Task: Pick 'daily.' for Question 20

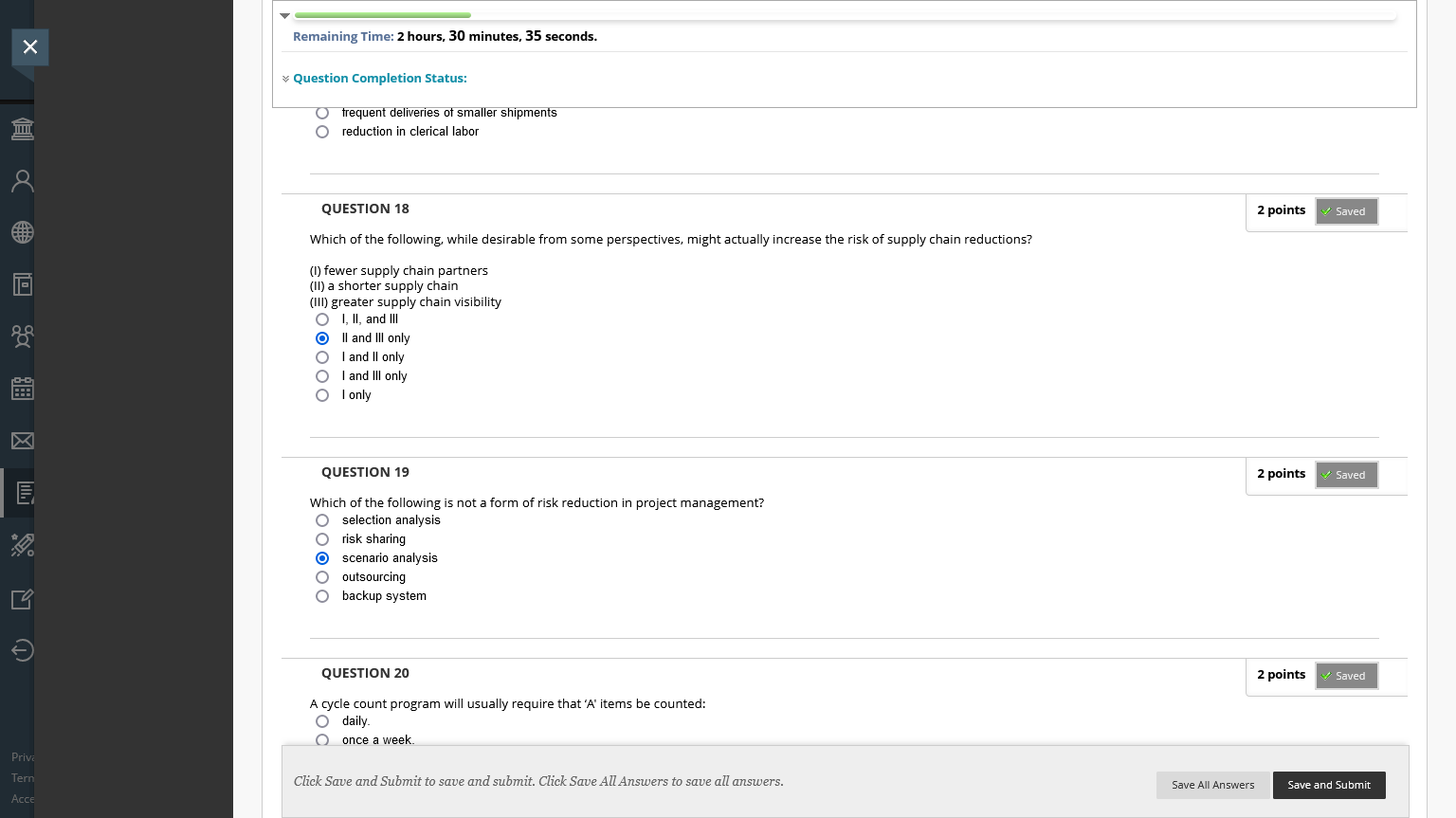Action: (x=322, y=721)
